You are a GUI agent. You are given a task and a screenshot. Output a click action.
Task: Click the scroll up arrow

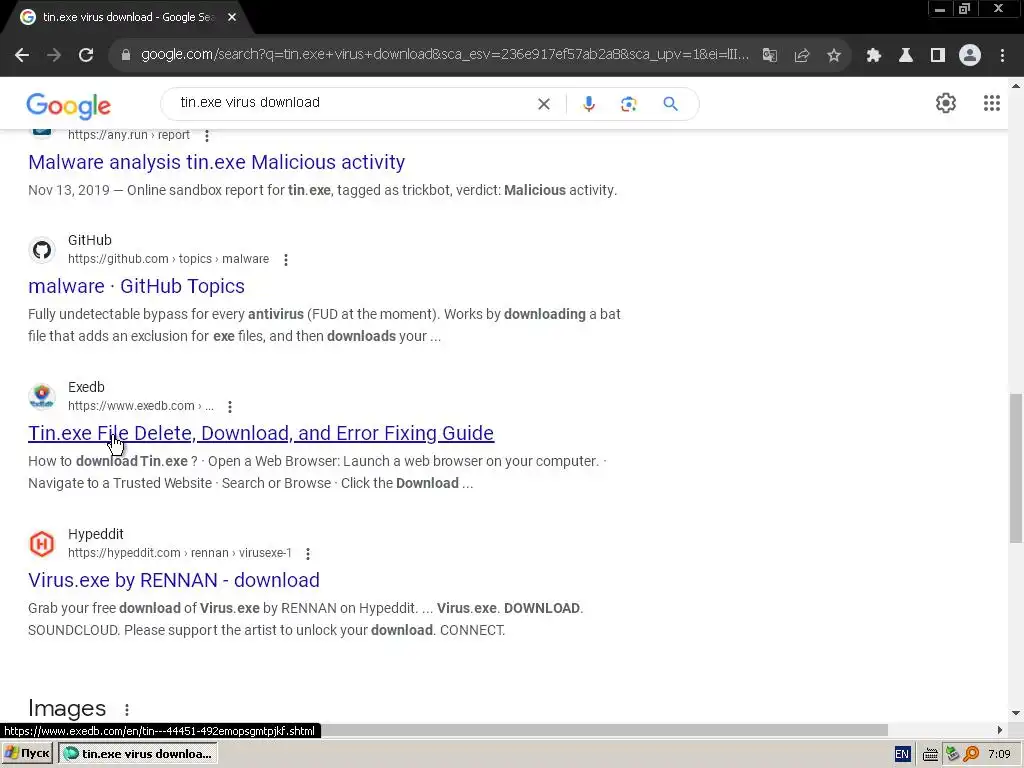[1016, 86]
